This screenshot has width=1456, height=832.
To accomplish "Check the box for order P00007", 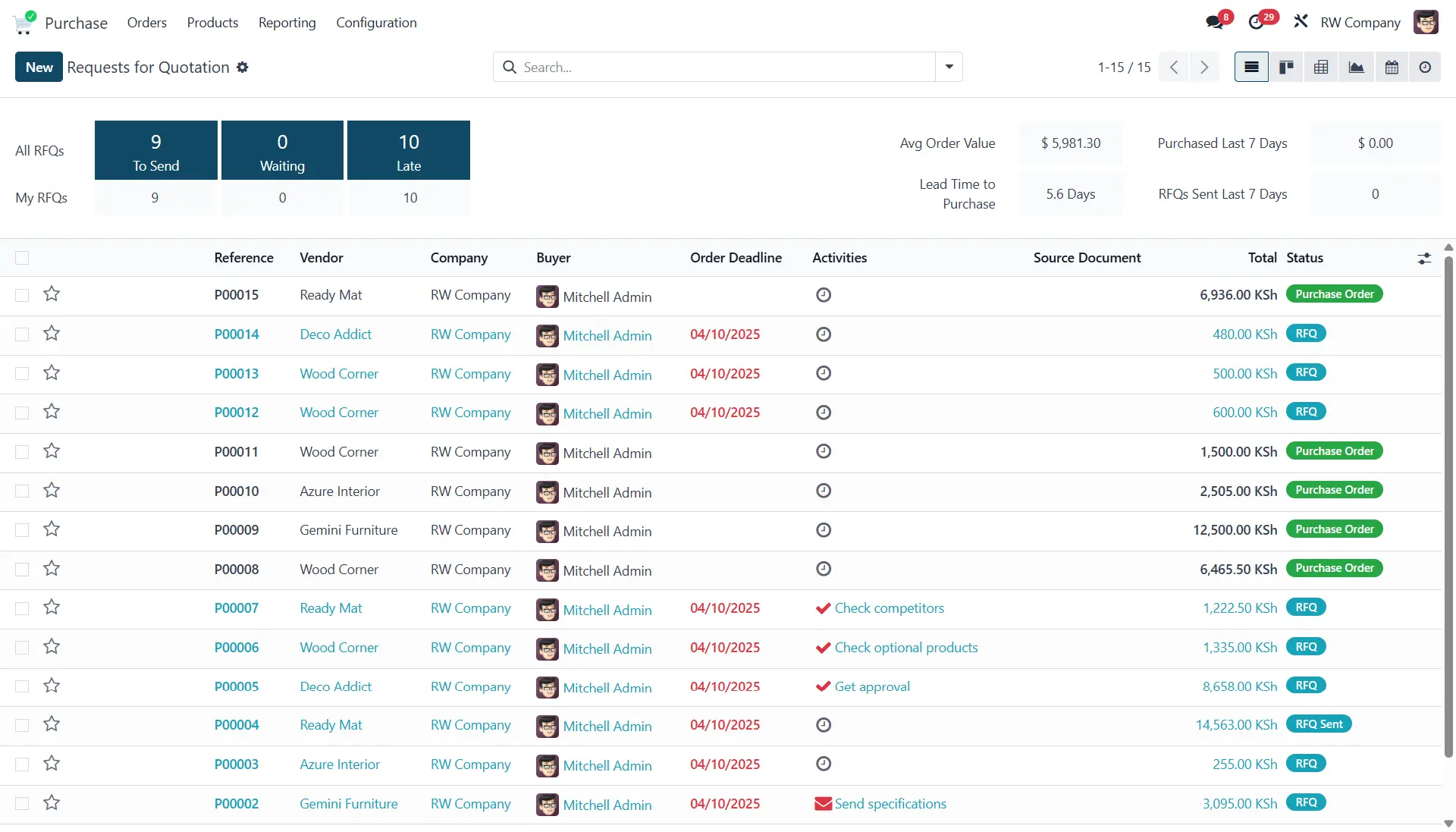I will [x=22, y=608].
